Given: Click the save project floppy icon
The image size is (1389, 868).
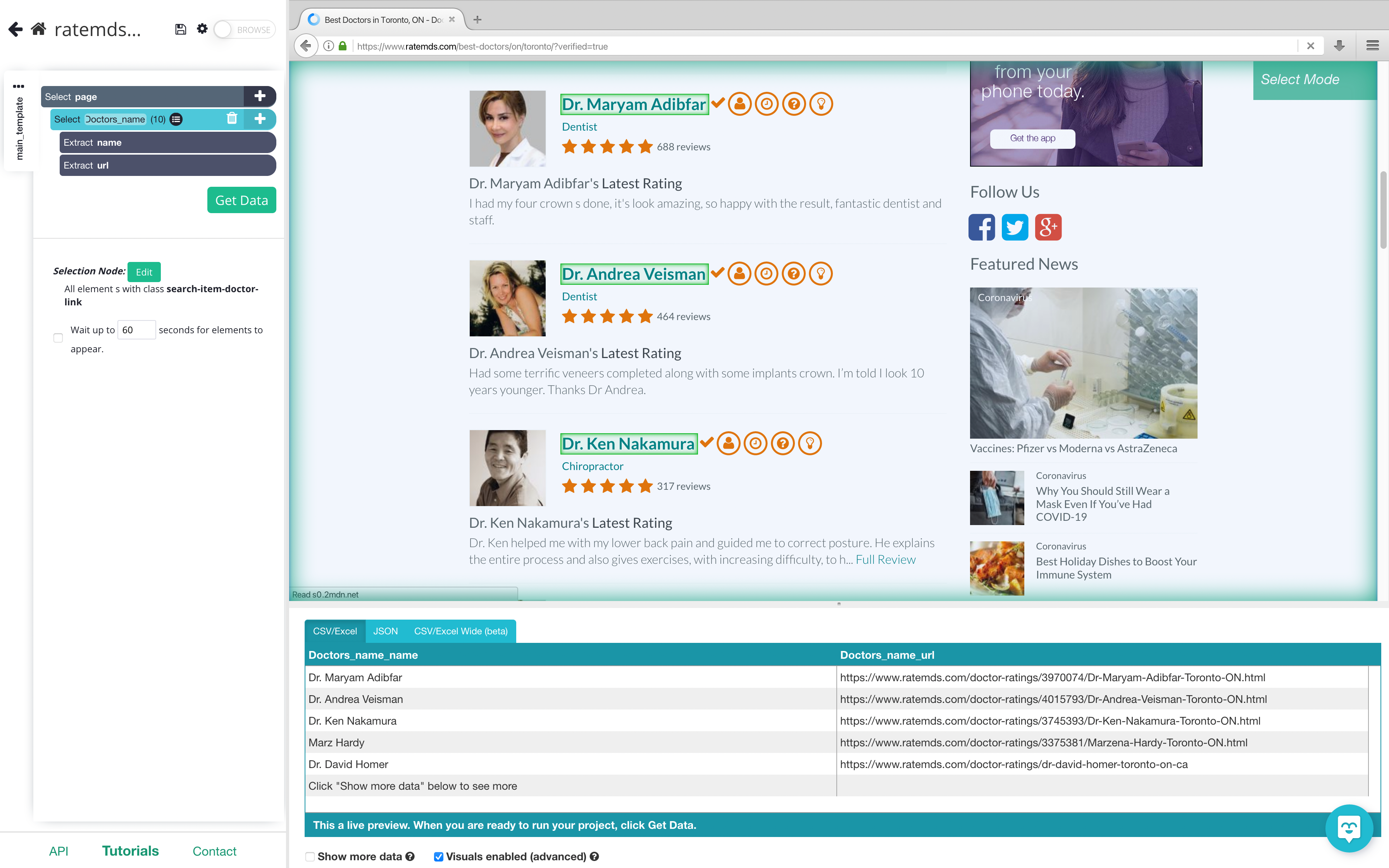Looking at the screenshot, I should point(180,29).
